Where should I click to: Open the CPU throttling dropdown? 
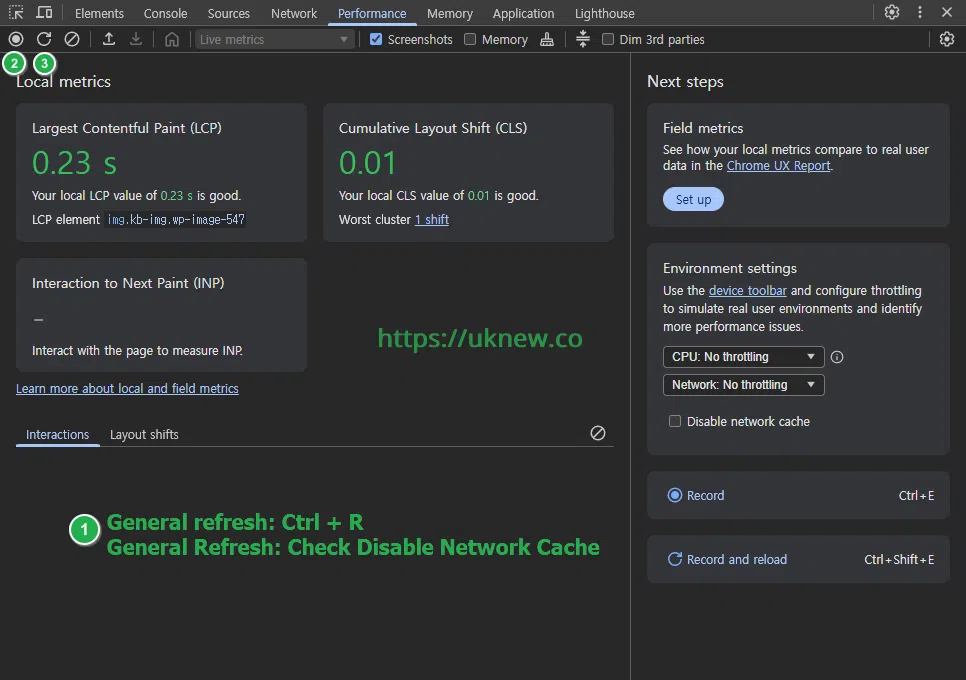coord(743,357)
